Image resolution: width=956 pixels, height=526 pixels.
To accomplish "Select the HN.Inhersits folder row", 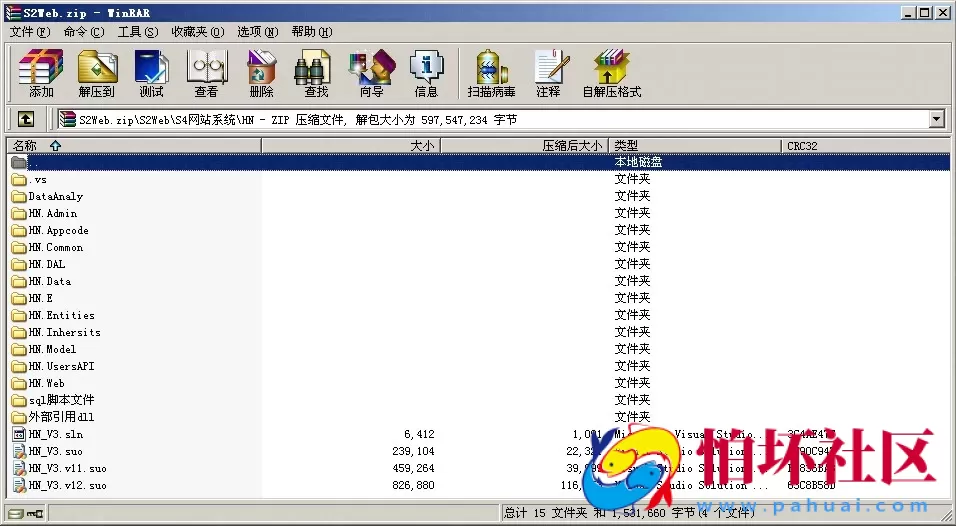I will tap(479, 333).
